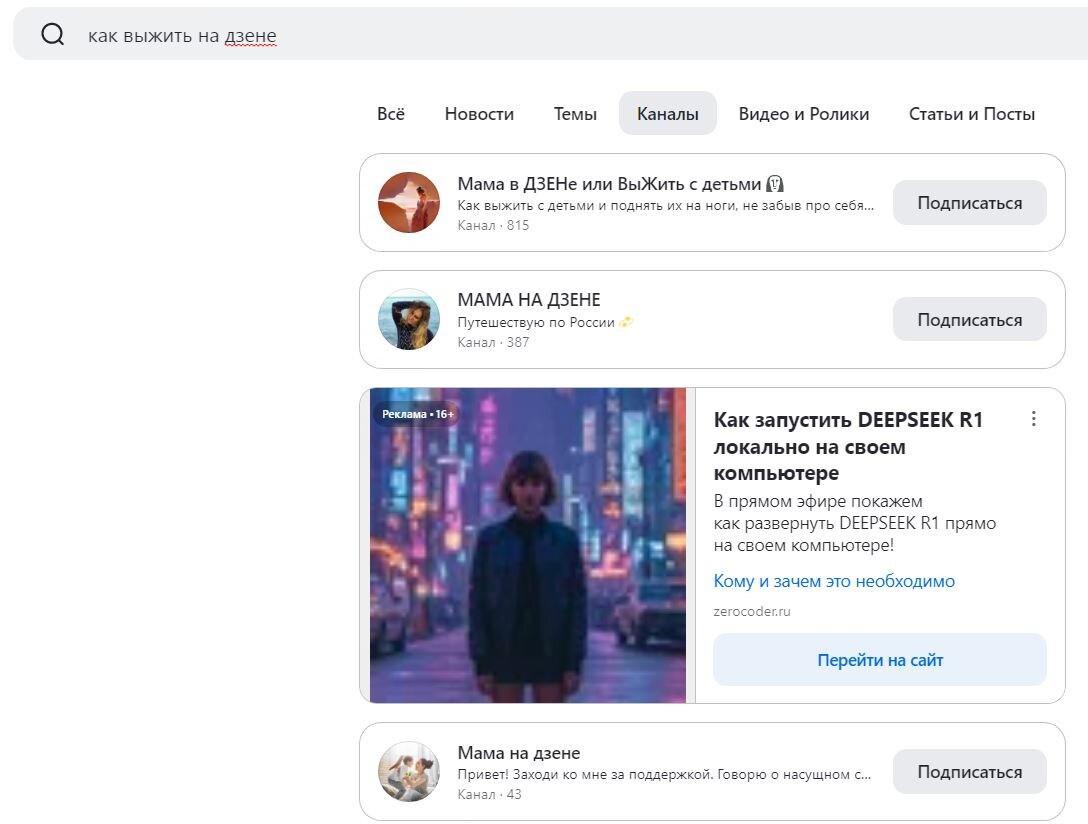Open the «Статьи и Посты» tab
The width and height of the screenshot is (1088, 824).
[x=970, y=114]
